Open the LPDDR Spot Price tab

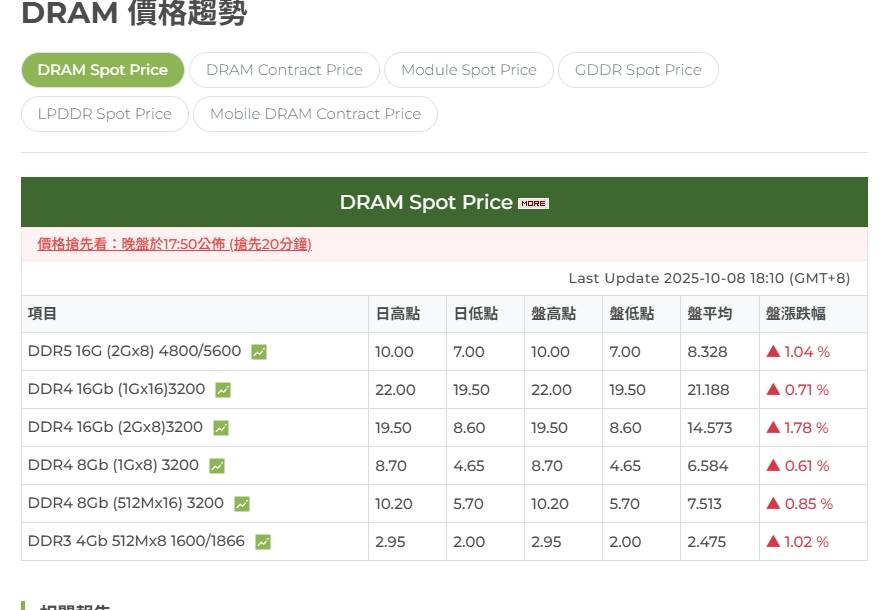click(x=105, y=114)
